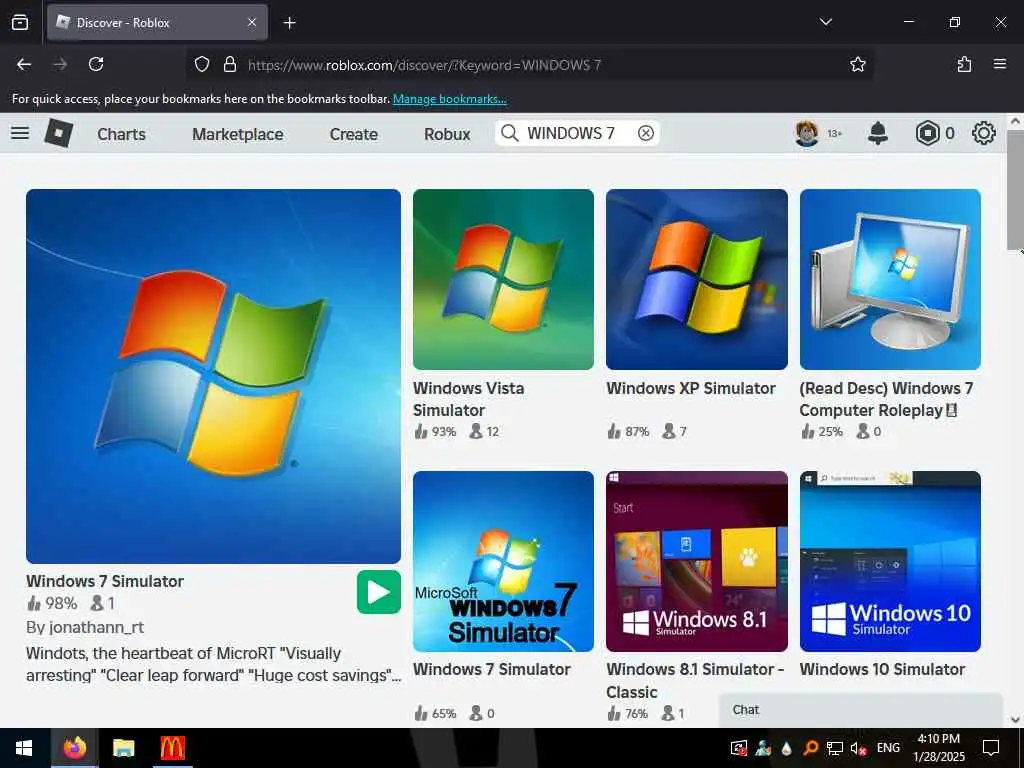Open the Robux balance icon

pos(927,133)
